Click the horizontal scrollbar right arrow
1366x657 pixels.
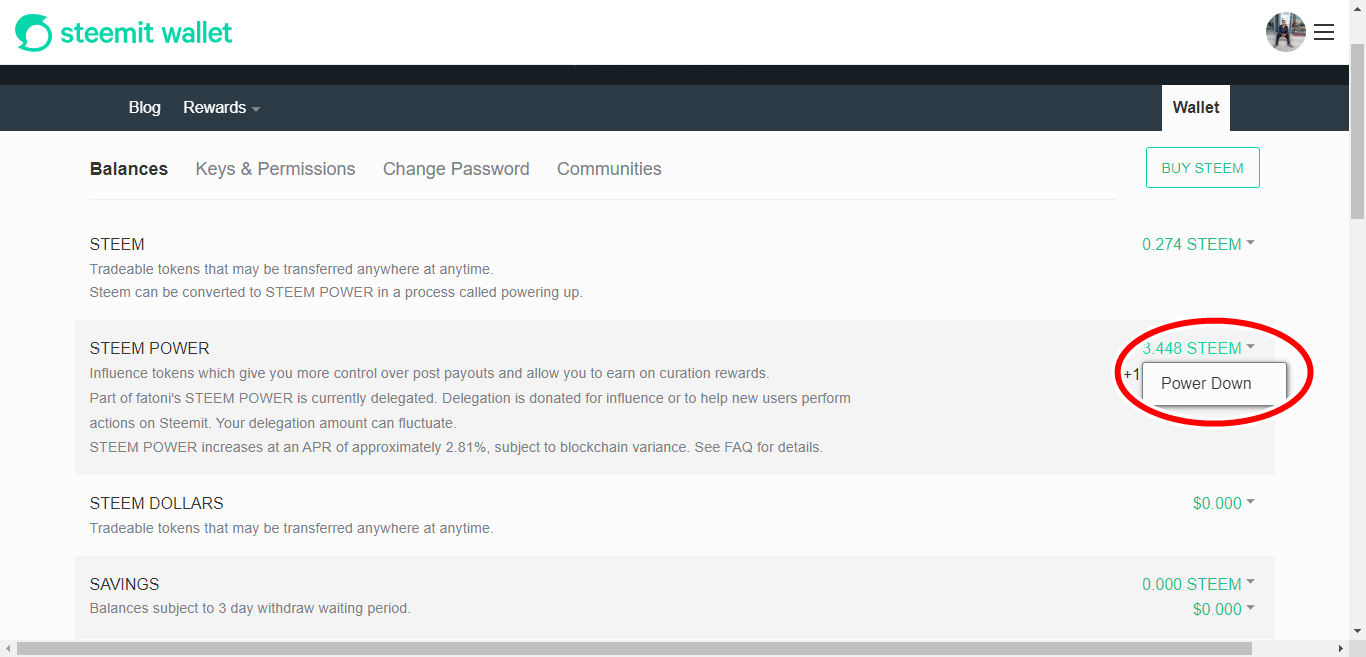[1340, 649]
